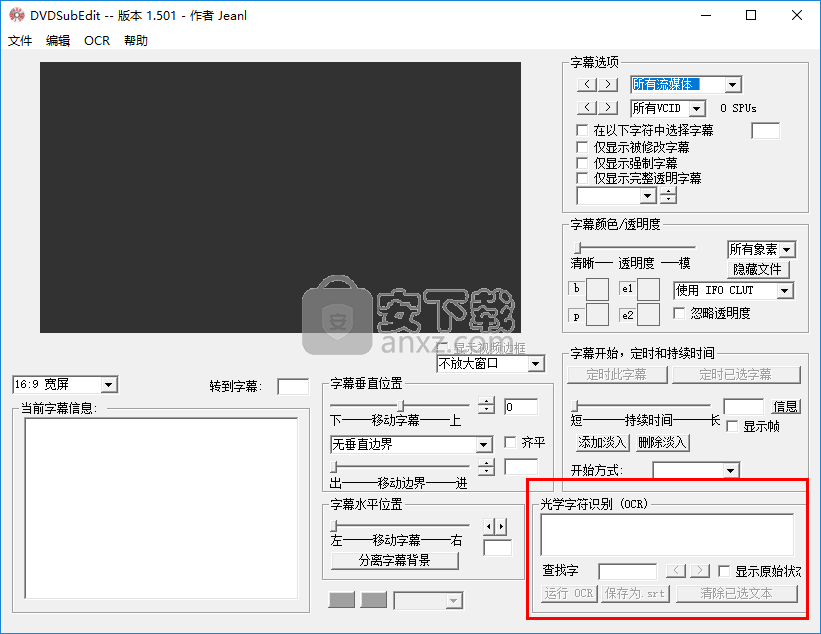The image size is (821, 634).
Task: Open the 文件 menu
Action: click(x=20, y=40)
